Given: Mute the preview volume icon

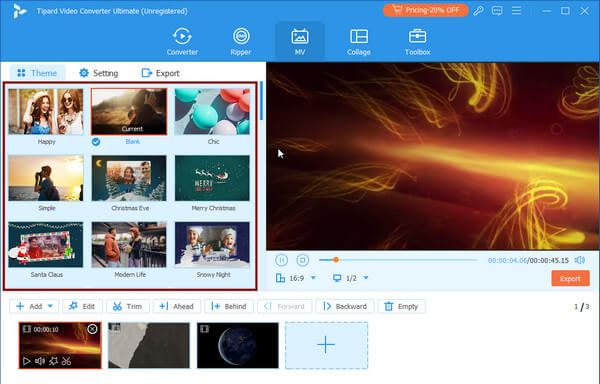Looking at the screenshot, I should [x=579, y=260].
